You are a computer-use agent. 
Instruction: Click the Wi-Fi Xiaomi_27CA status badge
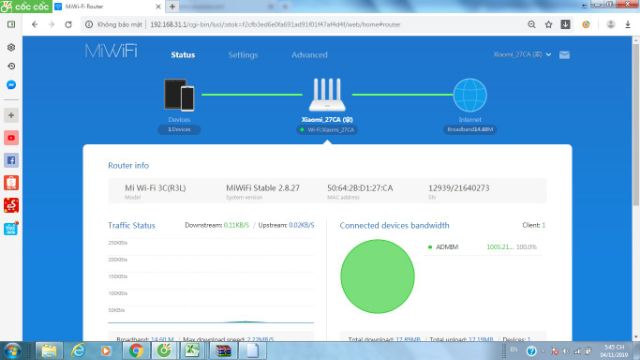tap(327, 130)
